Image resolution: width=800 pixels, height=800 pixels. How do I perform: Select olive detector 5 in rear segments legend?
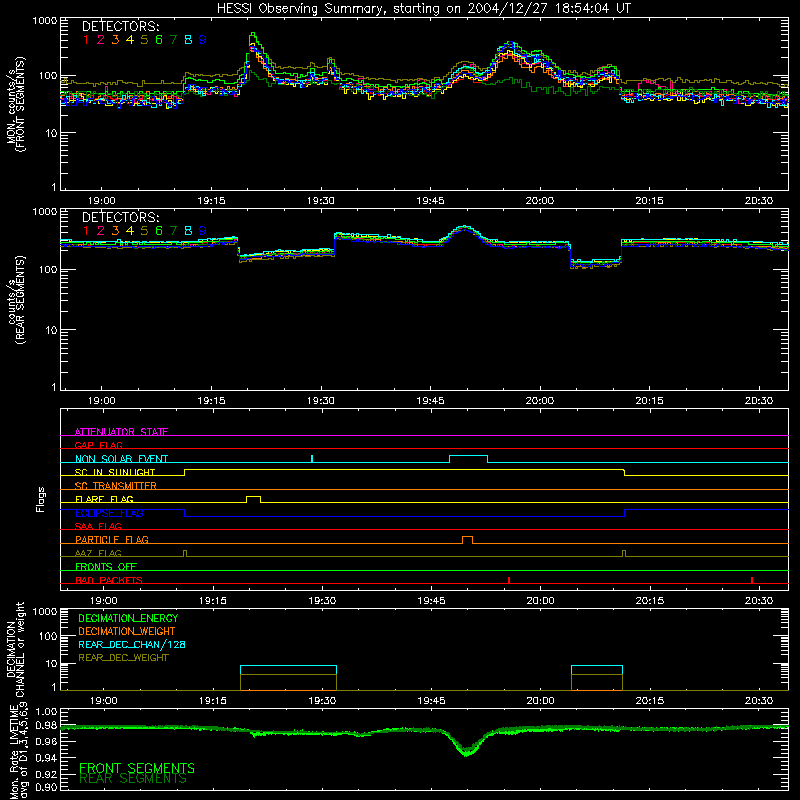pyautogui.click(x=144, y=231)
